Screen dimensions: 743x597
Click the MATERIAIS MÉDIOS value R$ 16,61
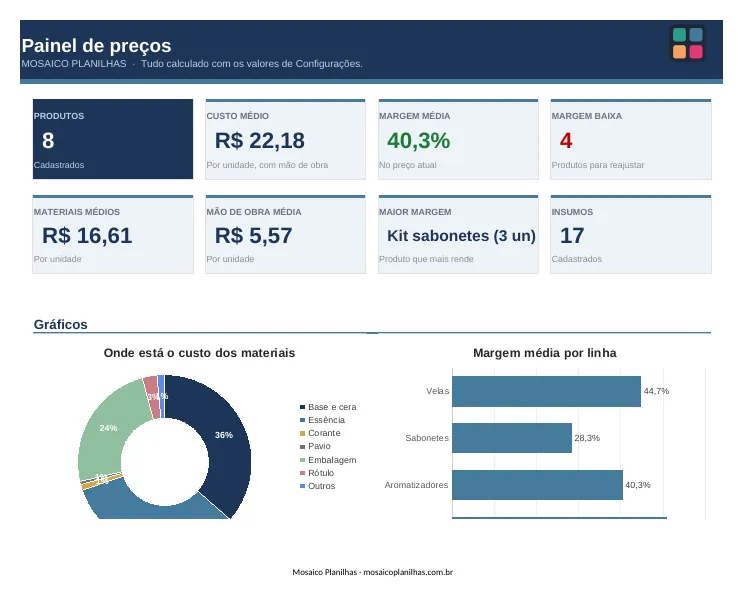point(87,236)
